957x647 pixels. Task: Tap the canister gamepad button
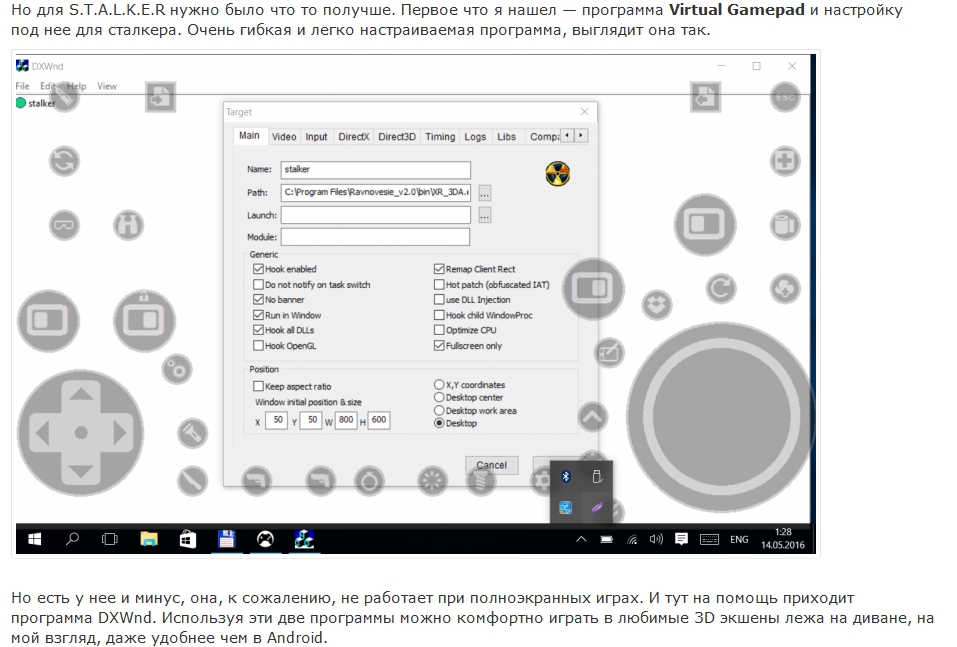tap(784, 225)
